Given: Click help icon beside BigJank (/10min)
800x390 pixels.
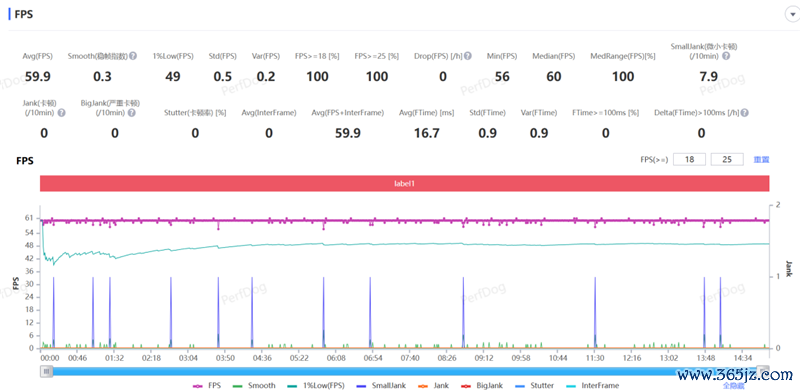Looking at the screenshot, I should point(132,113).
